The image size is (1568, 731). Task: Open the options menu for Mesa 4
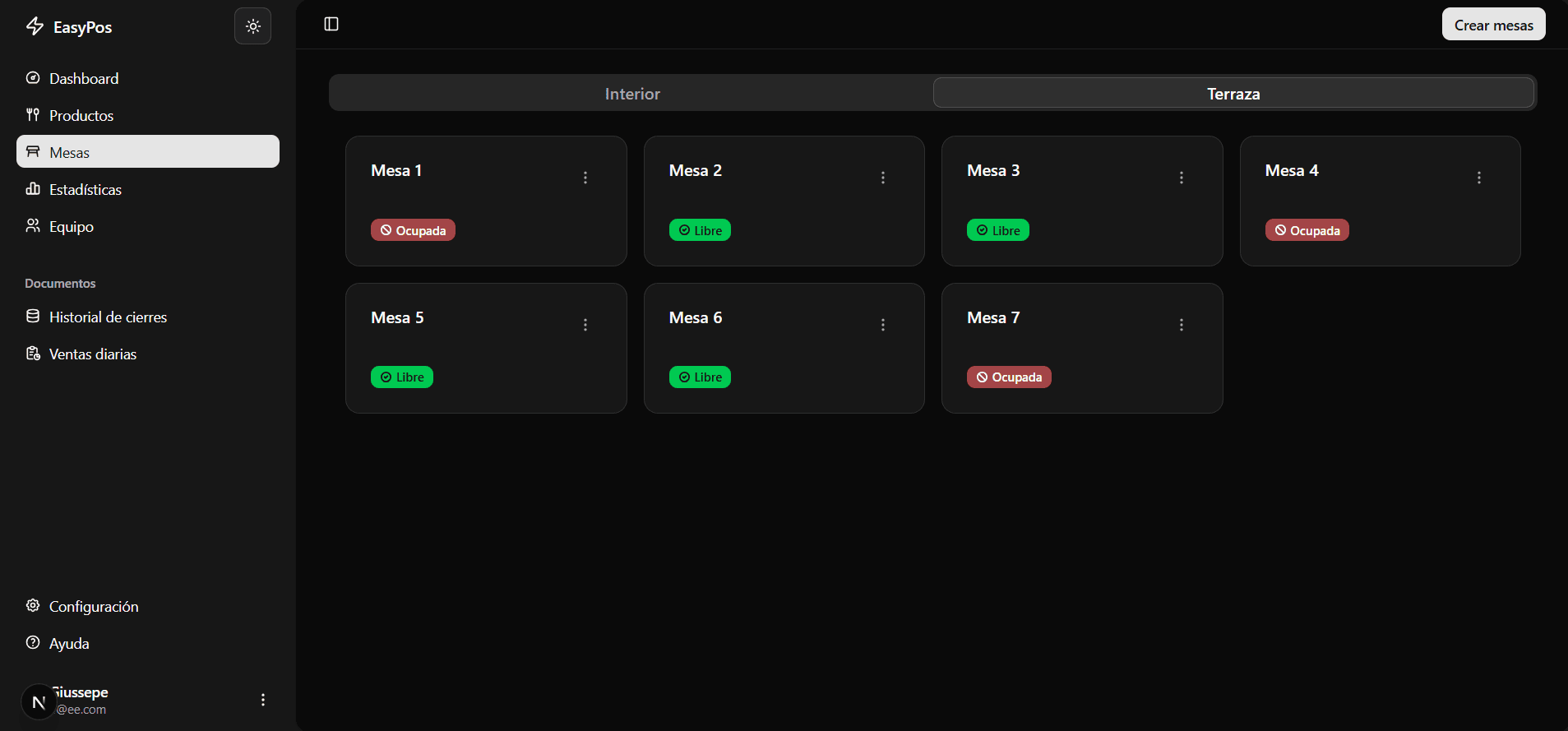[x=1478, y=178]
